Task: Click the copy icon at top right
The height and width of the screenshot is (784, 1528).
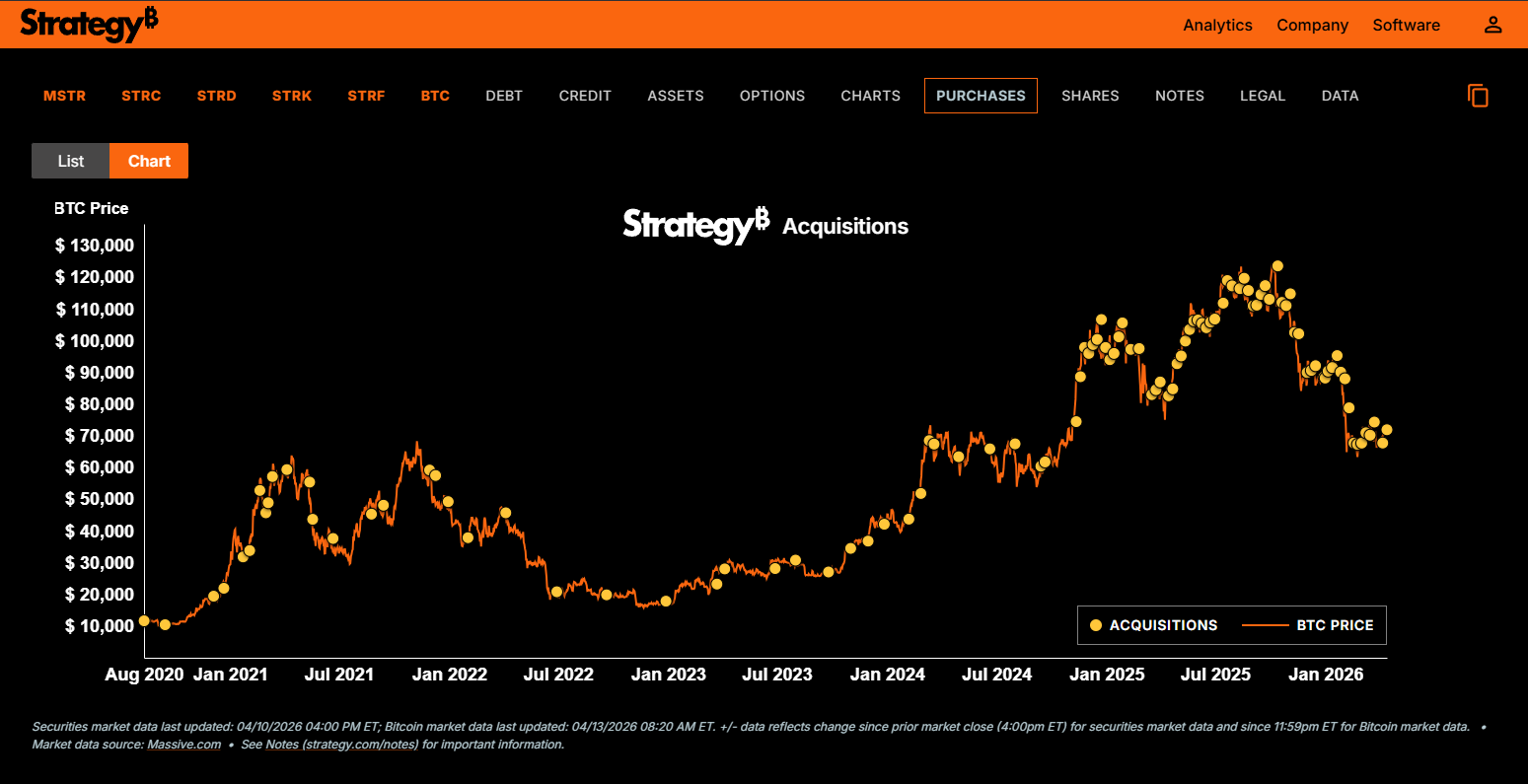Action: tap(1477, 96)
